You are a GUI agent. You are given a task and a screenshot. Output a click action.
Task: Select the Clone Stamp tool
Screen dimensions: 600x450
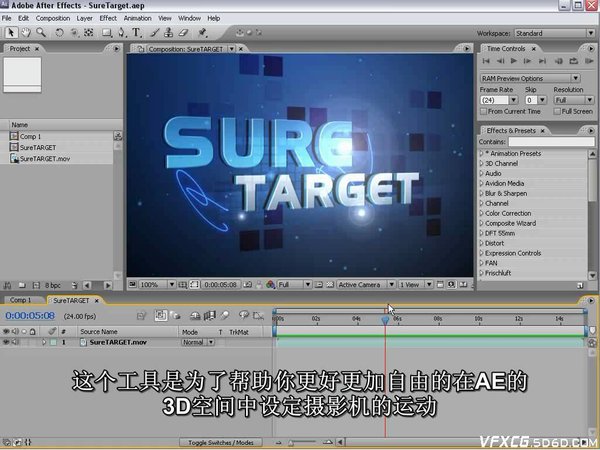(x=168, y=33)
